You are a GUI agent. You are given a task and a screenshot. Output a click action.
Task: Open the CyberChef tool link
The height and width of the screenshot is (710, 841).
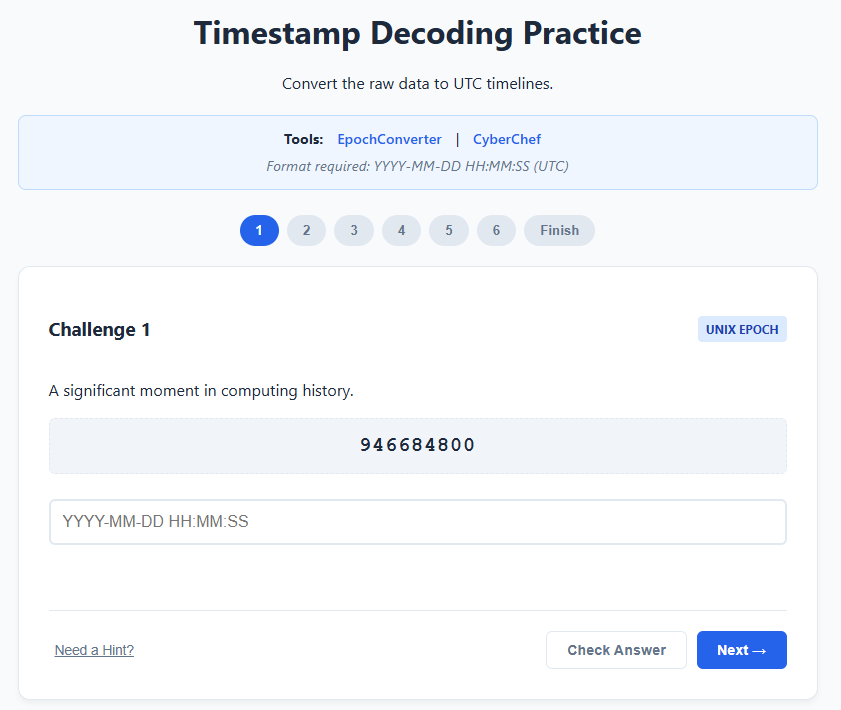tap(507, 140)
